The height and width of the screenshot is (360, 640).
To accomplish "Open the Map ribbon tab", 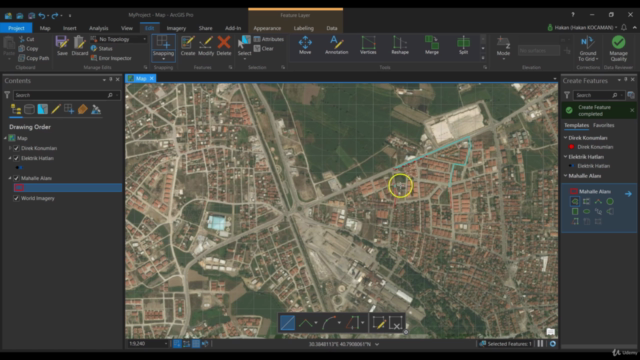I will 45,28.
